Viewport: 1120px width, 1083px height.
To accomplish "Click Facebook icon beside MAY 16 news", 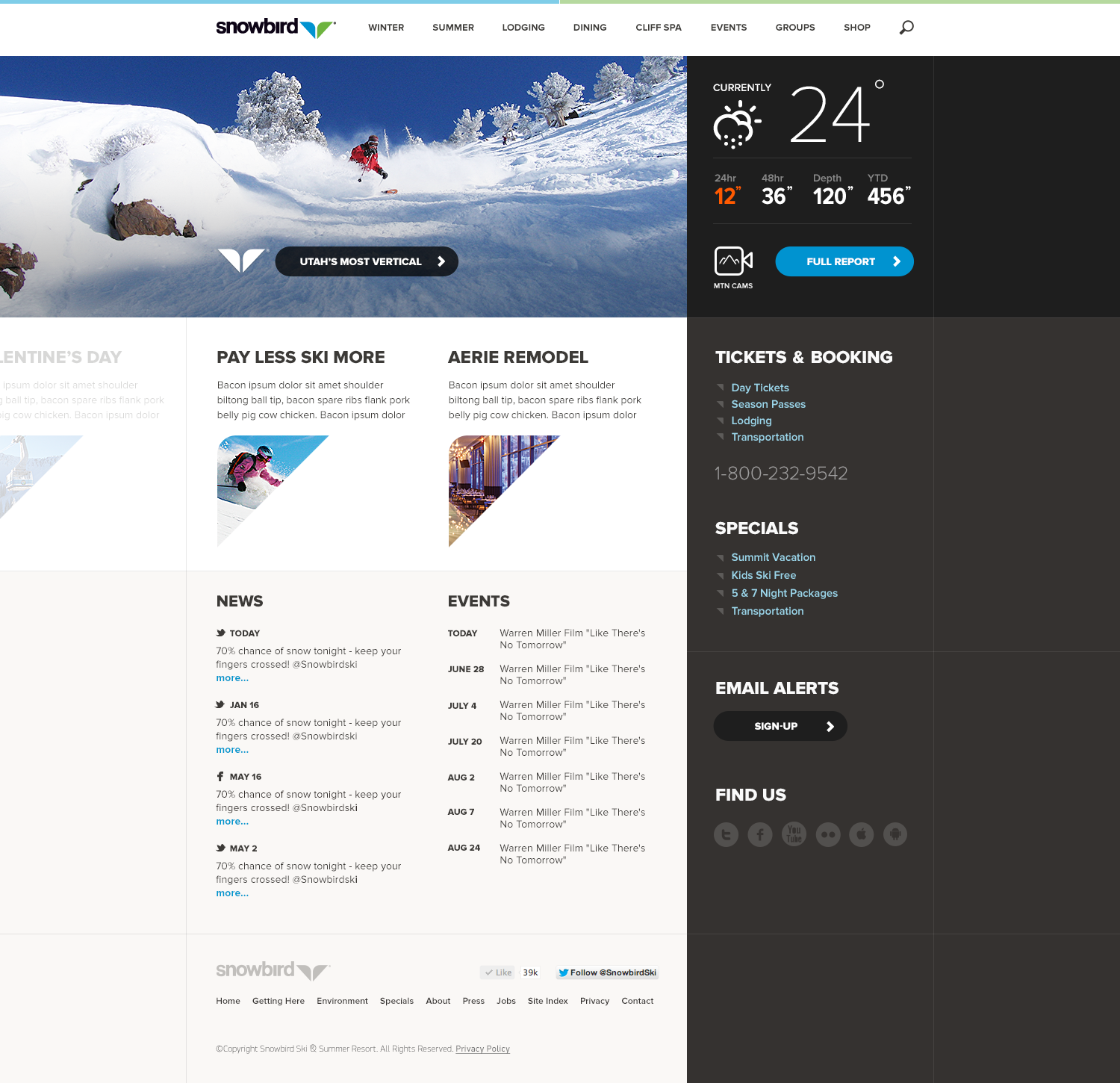I will click(220, 776).
